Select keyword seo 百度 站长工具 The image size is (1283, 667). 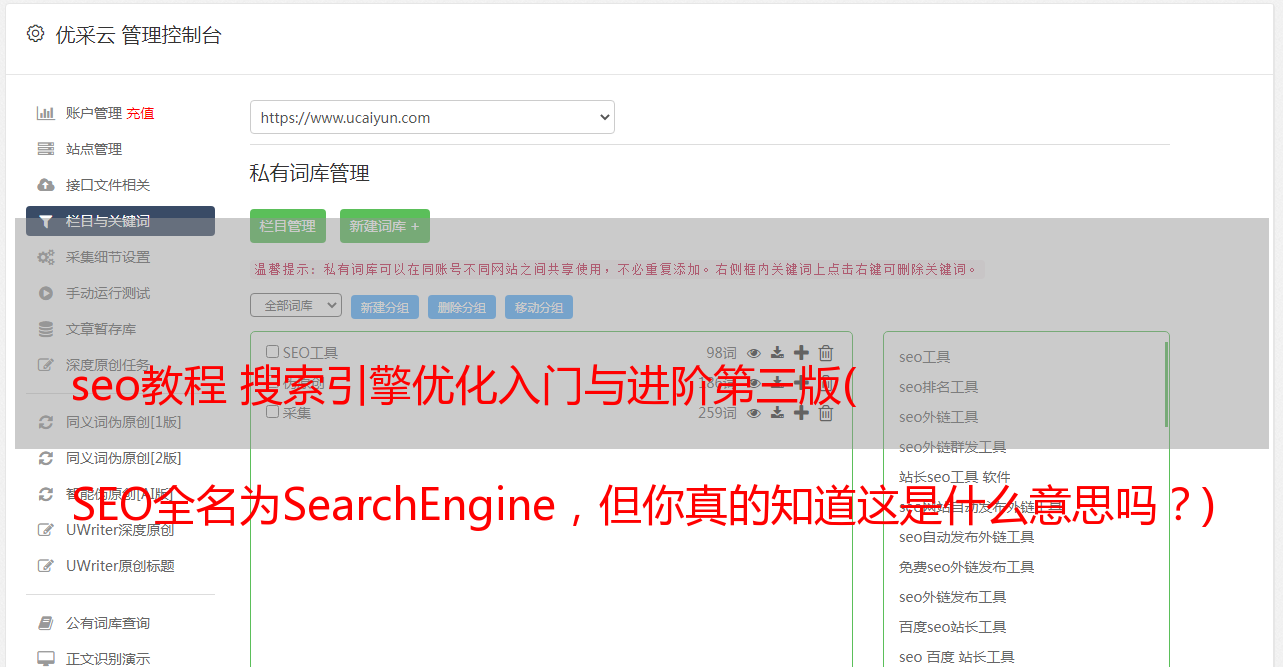pyautogui.click(x=957, y=657)
